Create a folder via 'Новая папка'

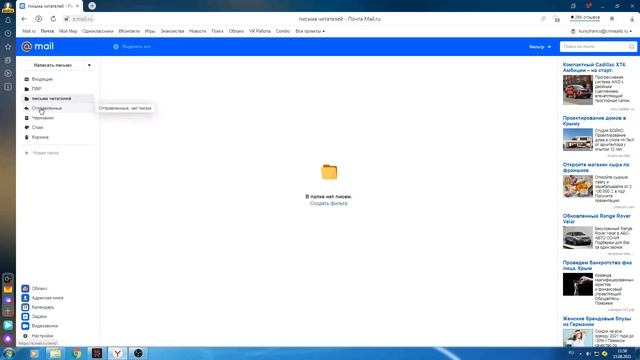pos(42,153)
